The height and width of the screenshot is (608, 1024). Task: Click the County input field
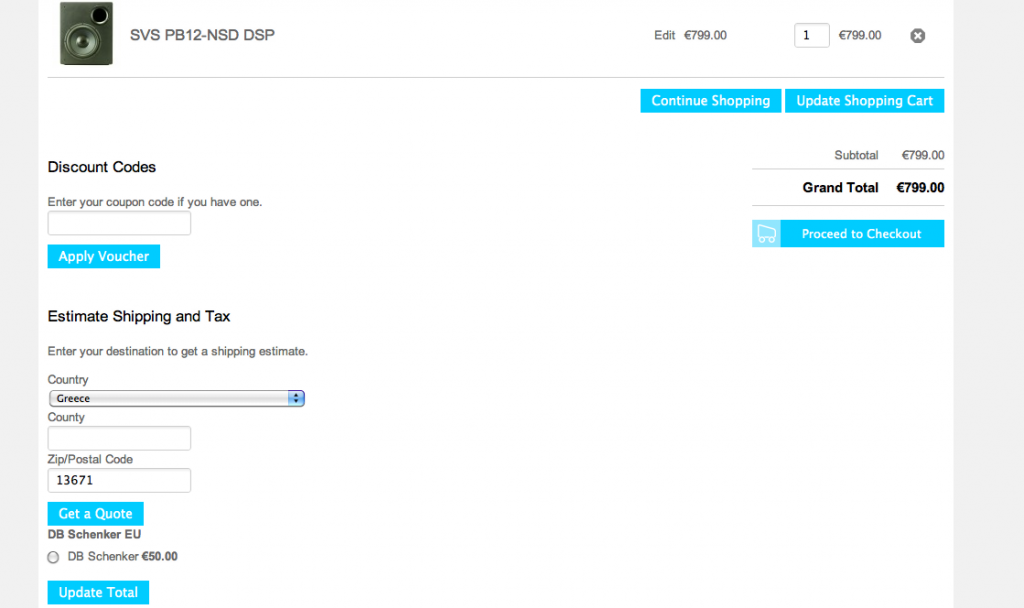[x=120, y=438]
